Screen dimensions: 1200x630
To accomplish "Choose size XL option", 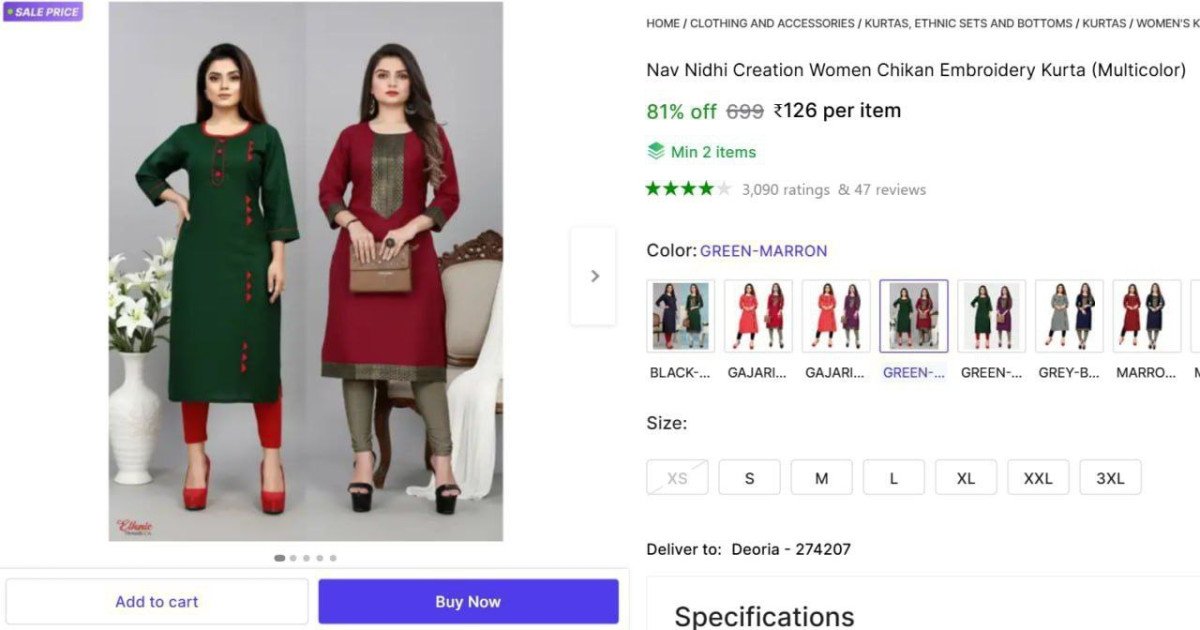I will point(965,478).
